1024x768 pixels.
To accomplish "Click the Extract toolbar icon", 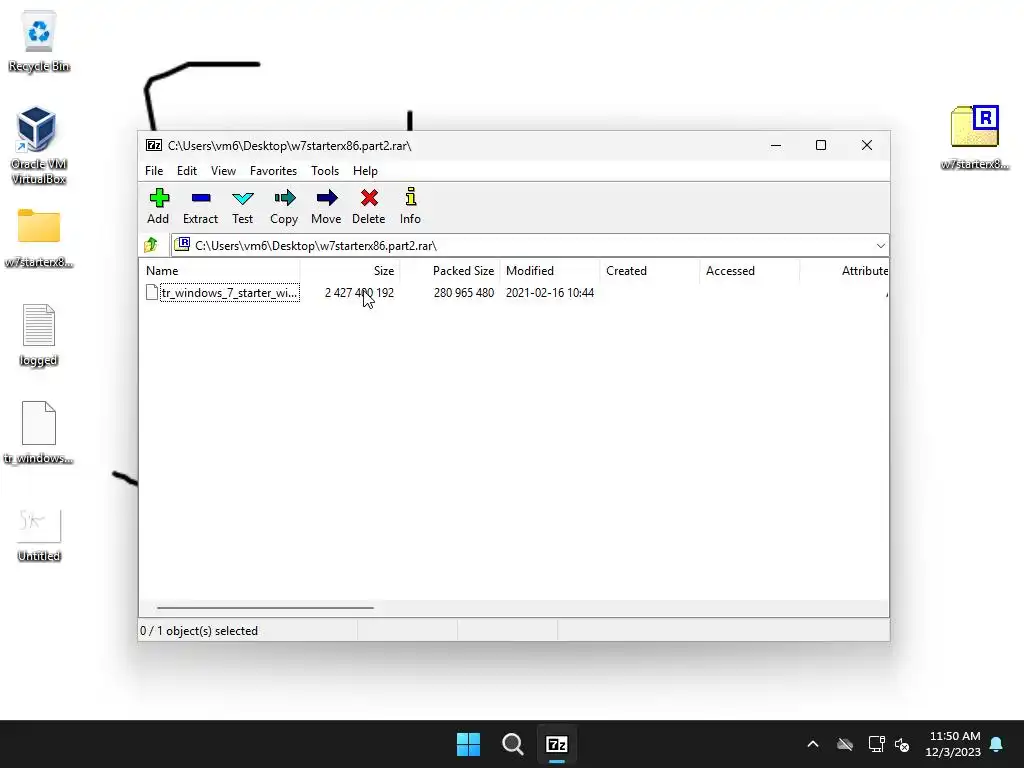I will [x=200, y=198].
